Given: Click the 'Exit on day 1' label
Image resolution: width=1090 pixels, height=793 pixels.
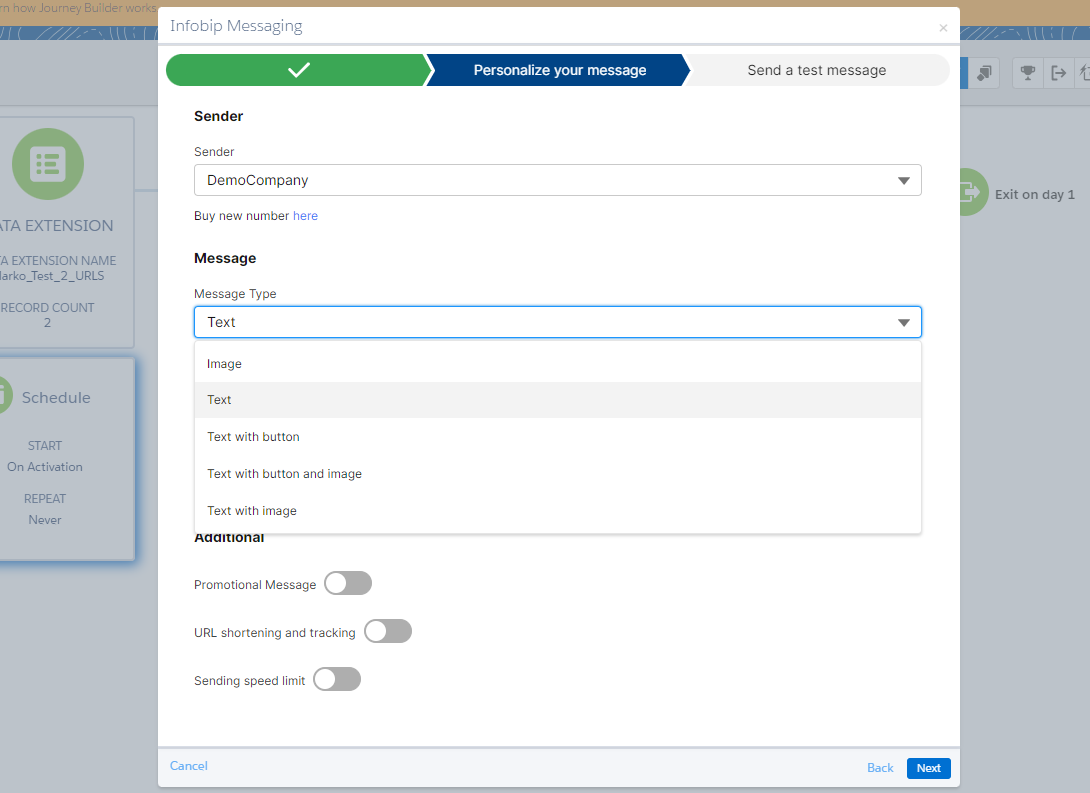Looking at the screenshot, I should pyautogui.click(x=1034, y=195).
